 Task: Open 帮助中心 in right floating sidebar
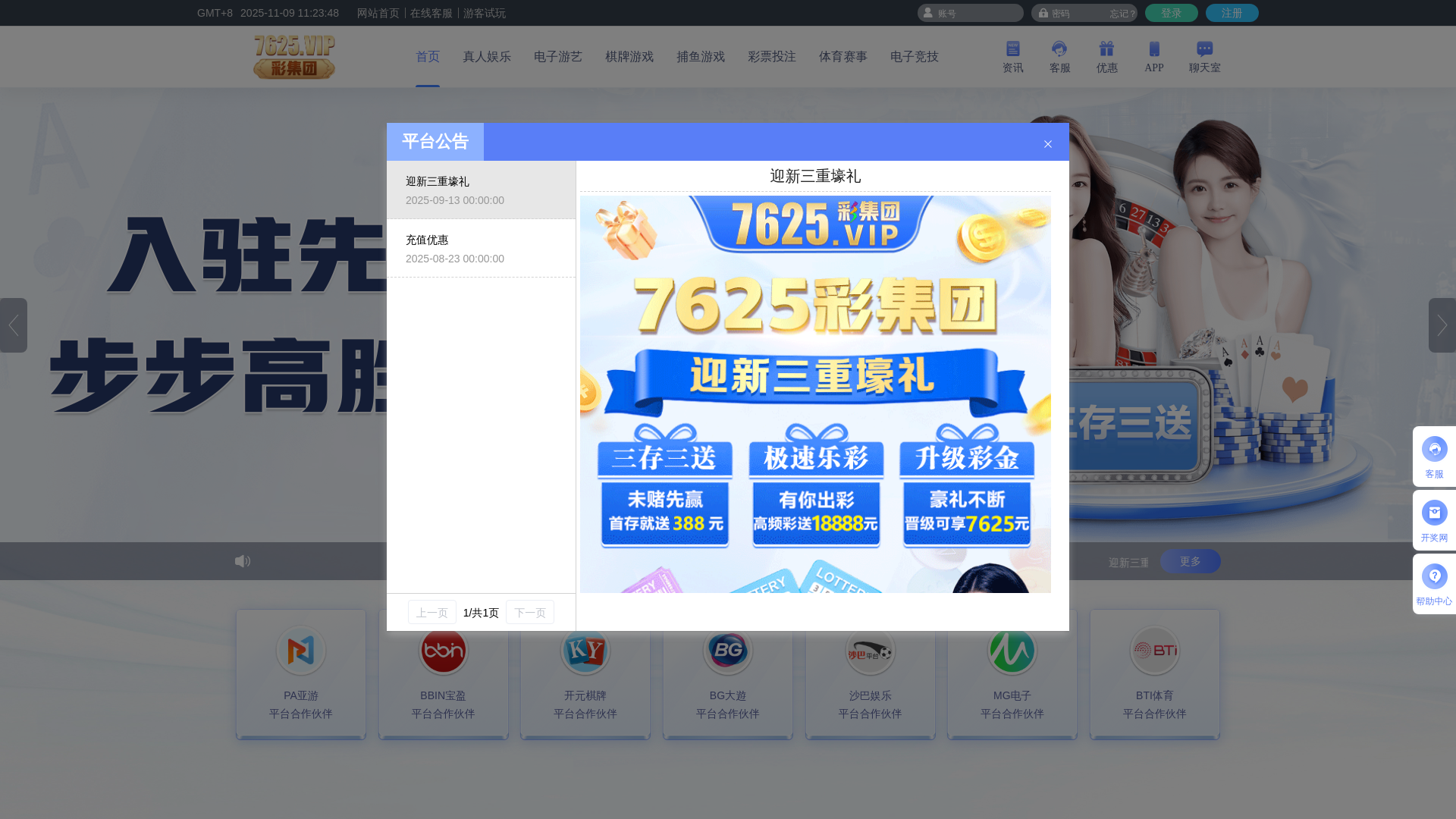point(1434,584)
